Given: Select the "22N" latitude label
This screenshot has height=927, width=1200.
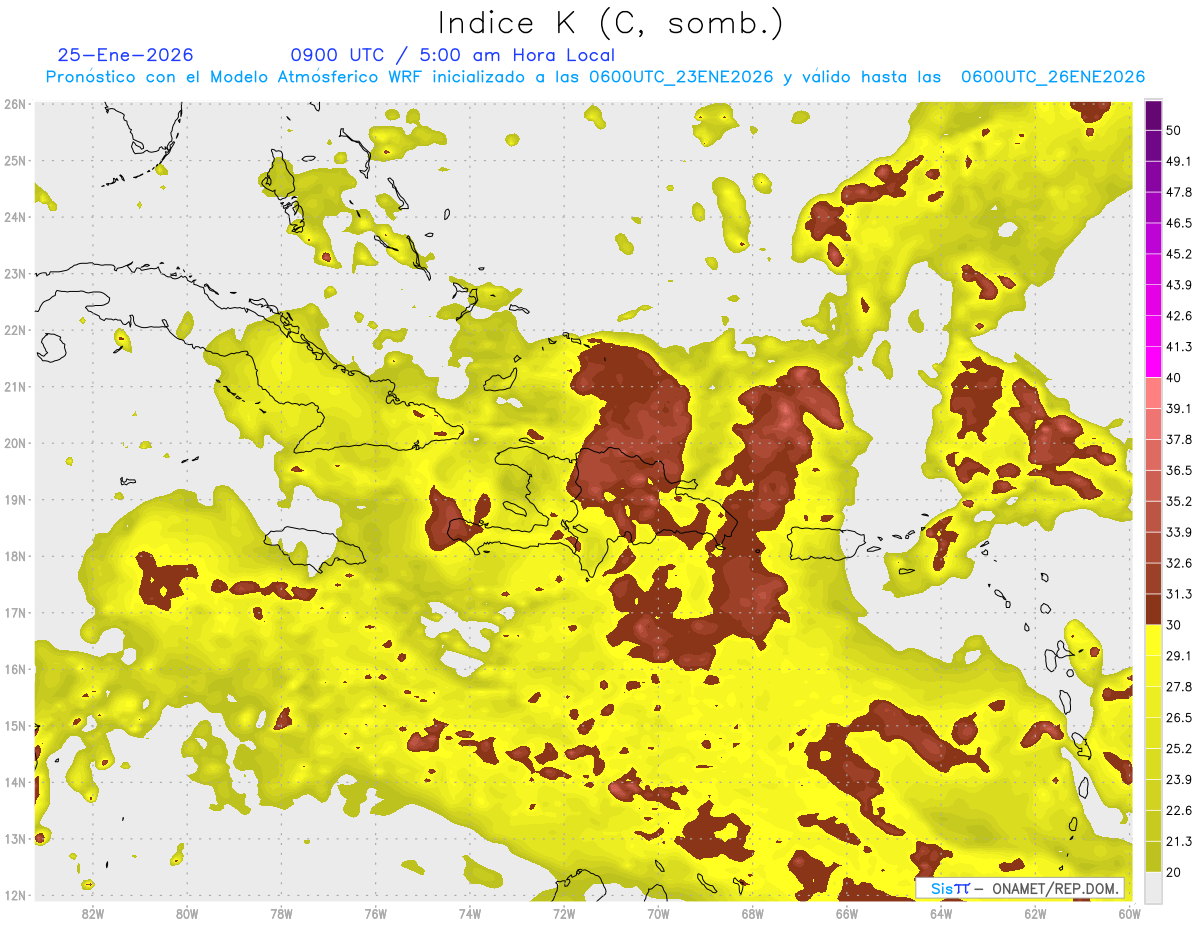Looking at the screenshot, I should point(15,330).
